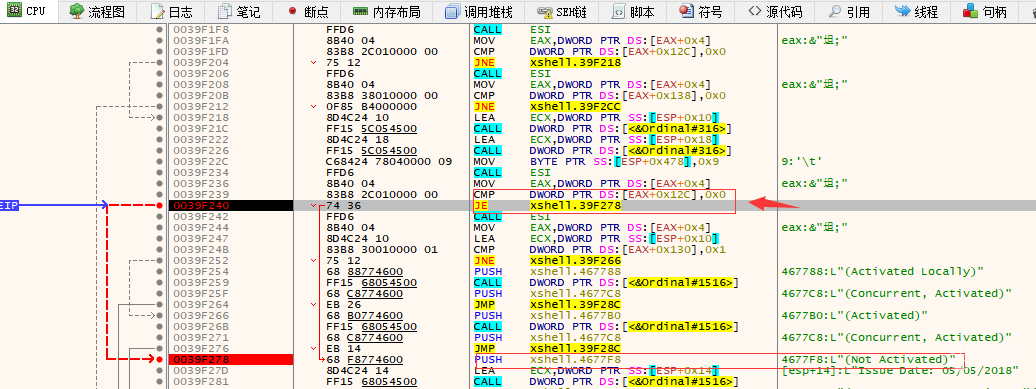The height and width of the screenshot is (389, 1036).
Task: Click opcode bytes C68424 78040000 09
Action: click(x=389, y=161)
